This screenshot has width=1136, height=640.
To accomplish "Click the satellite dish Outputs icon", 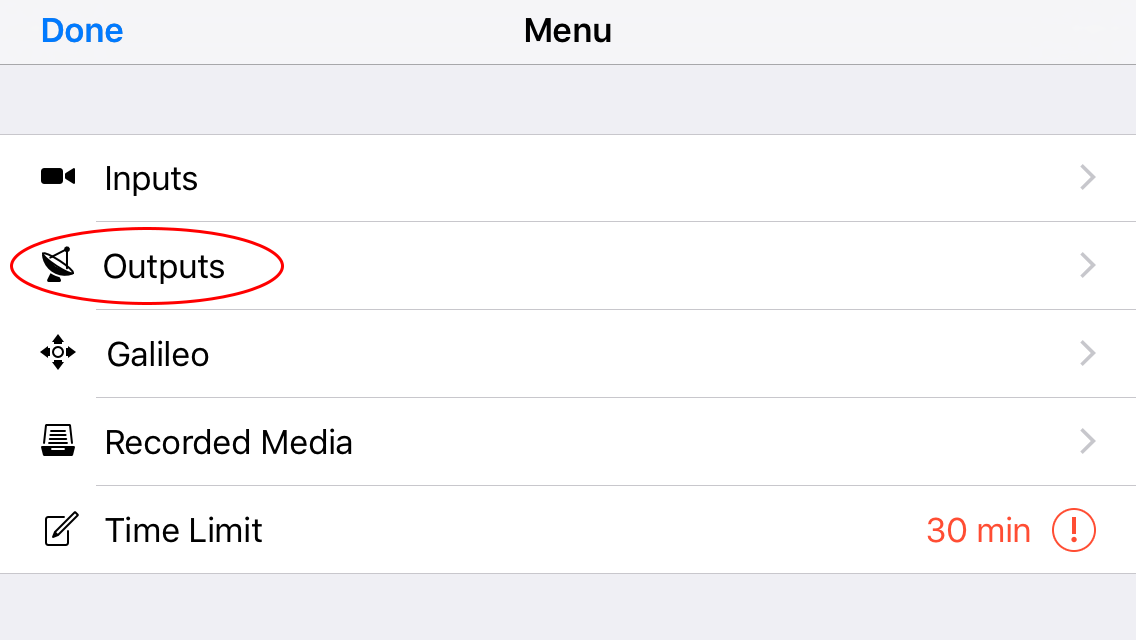I will click(x=58, y=265).
